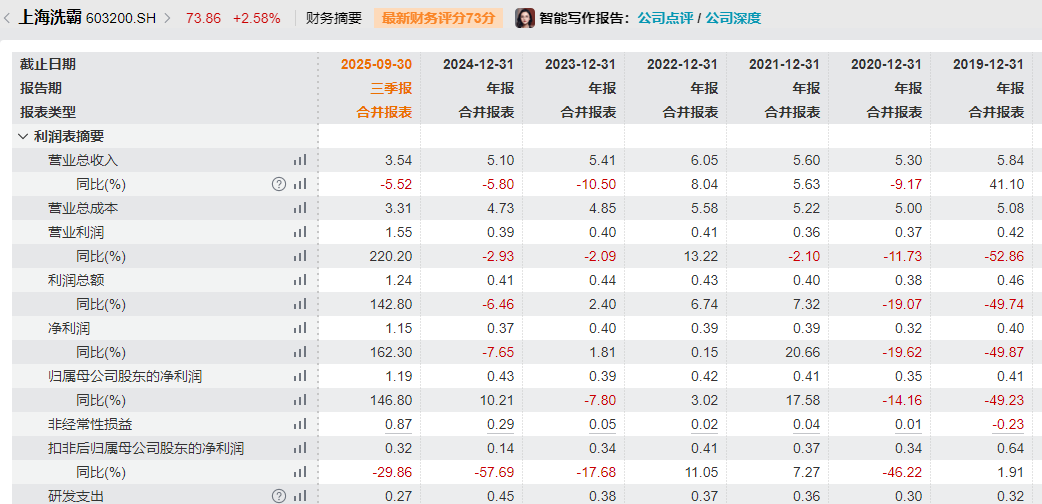This screenshot has height=504, width=1042.
Task: Click revenue value 6.05 for 2022-12-31
Action: (x=704, y=160)
